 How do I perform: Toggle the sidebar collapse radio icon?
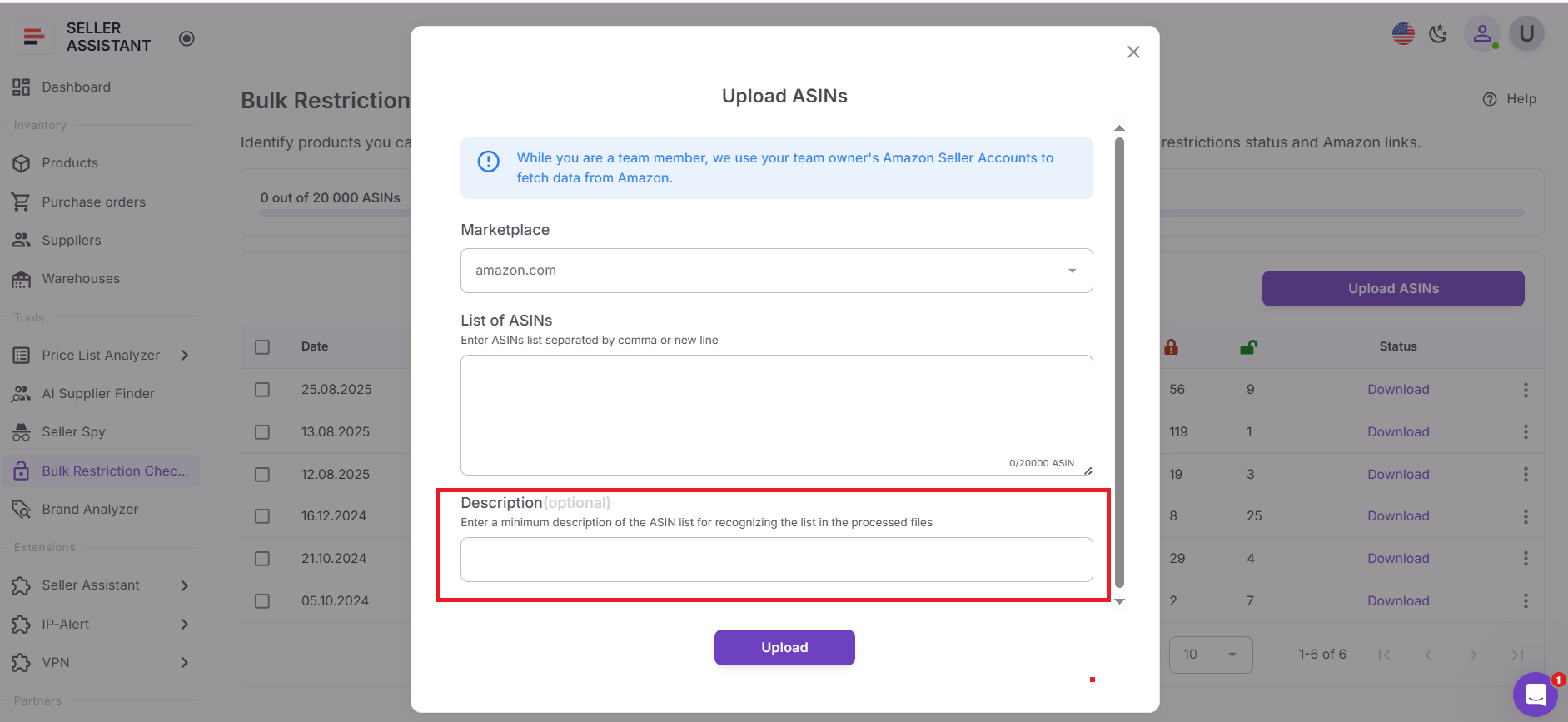tap(187, 38)
